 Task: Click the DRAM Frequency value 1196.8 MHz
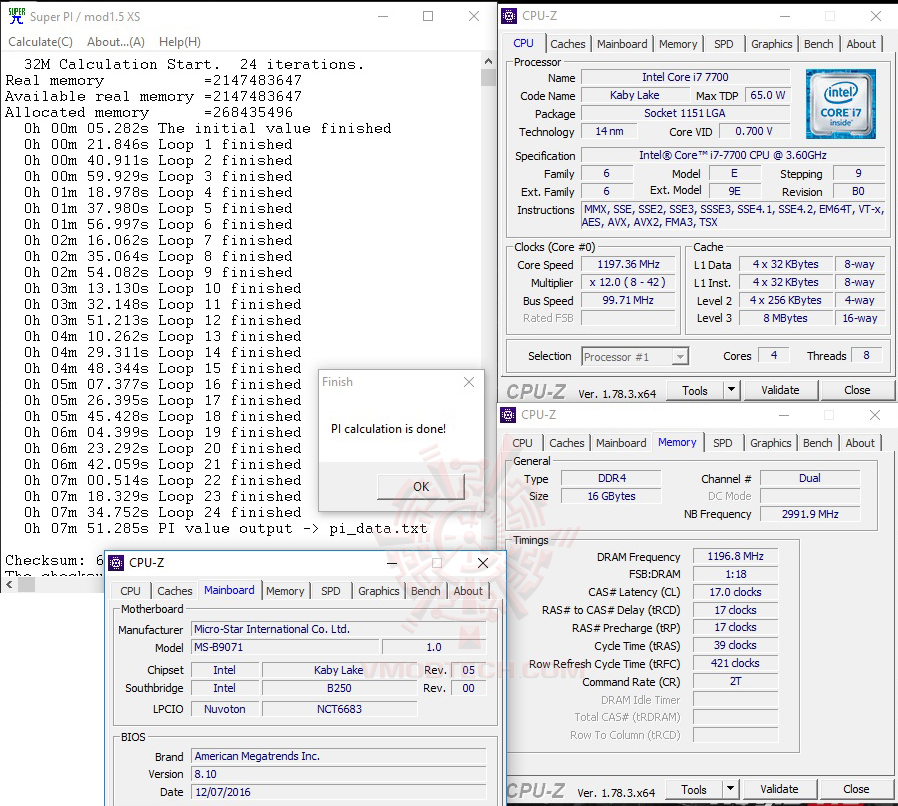click(735, 556)
